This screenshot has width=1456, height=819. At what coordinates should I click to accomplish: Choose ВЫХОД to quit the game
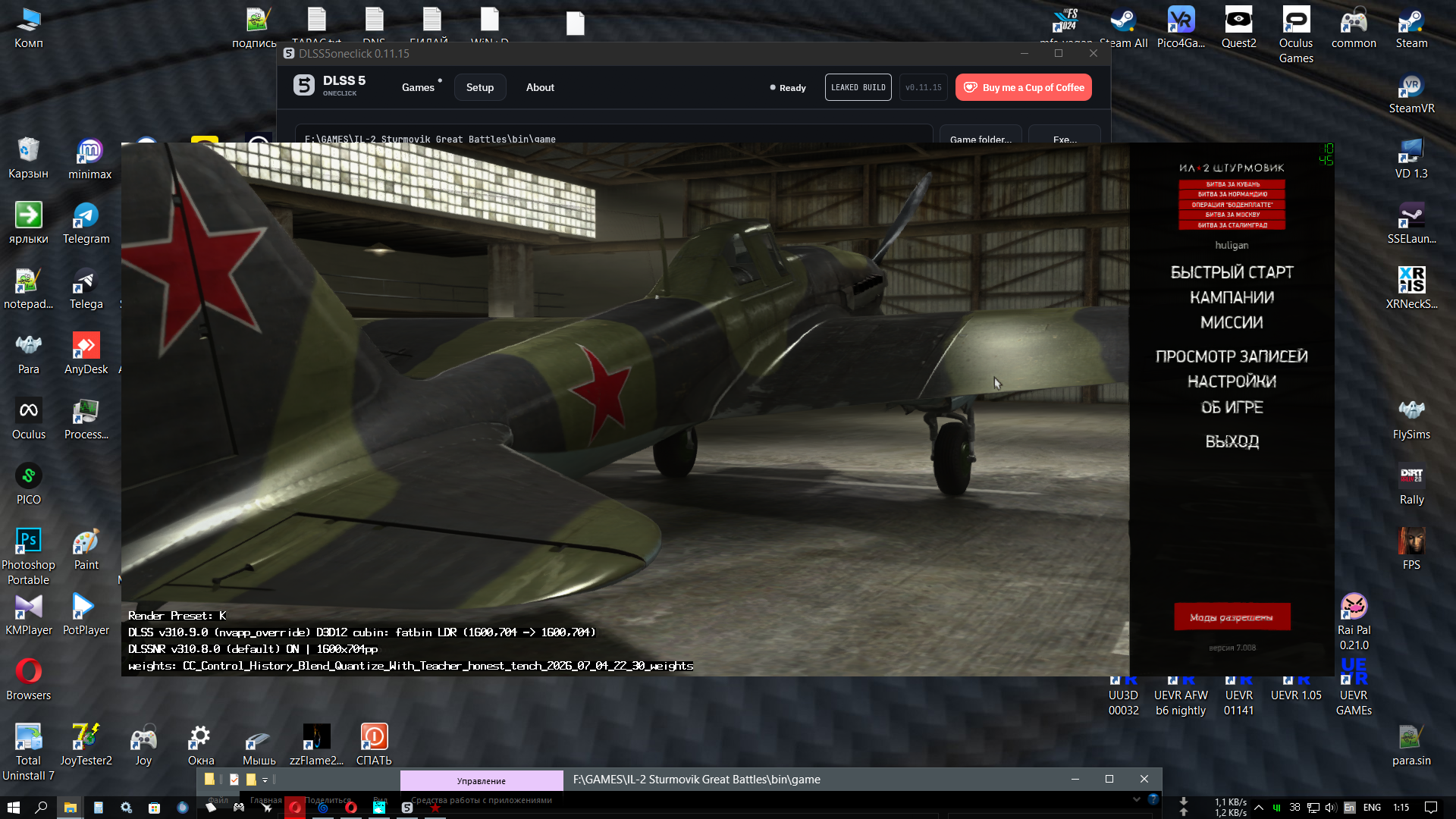tap(1232, 441)
